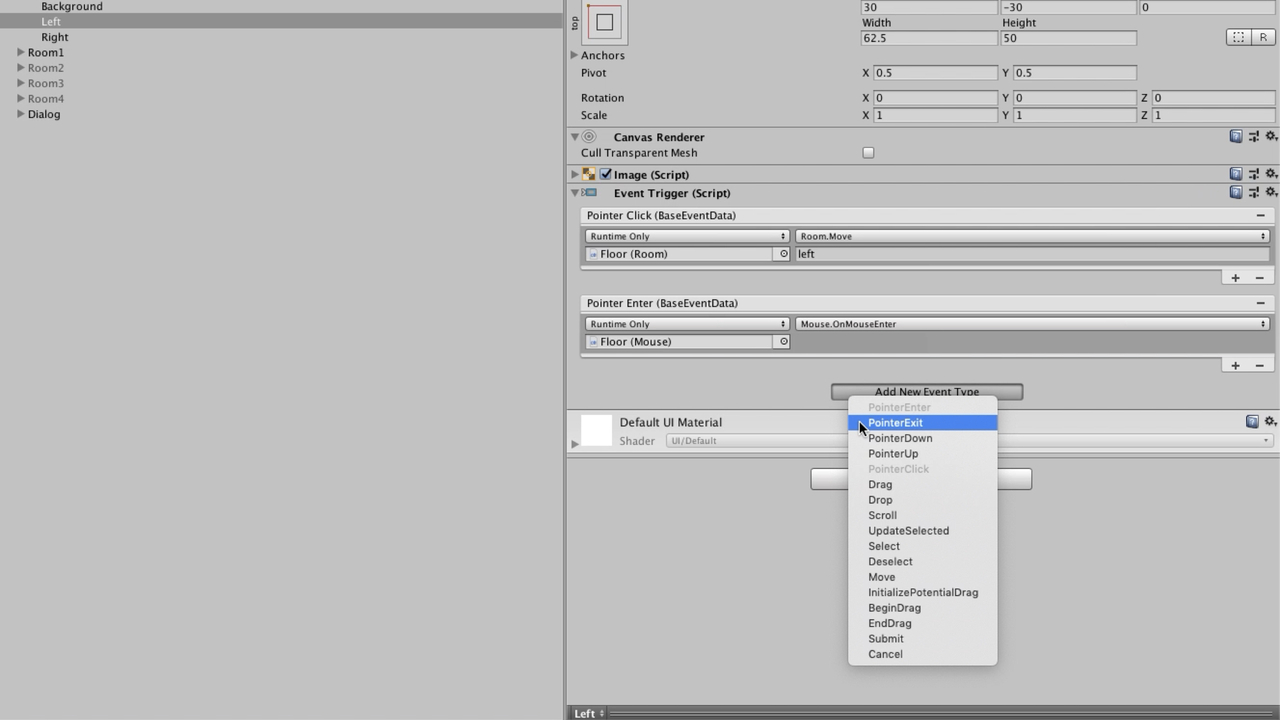1280x720 pixels.
Task: Select the Right object in hierarchy
Action: (x=55, y=37)
